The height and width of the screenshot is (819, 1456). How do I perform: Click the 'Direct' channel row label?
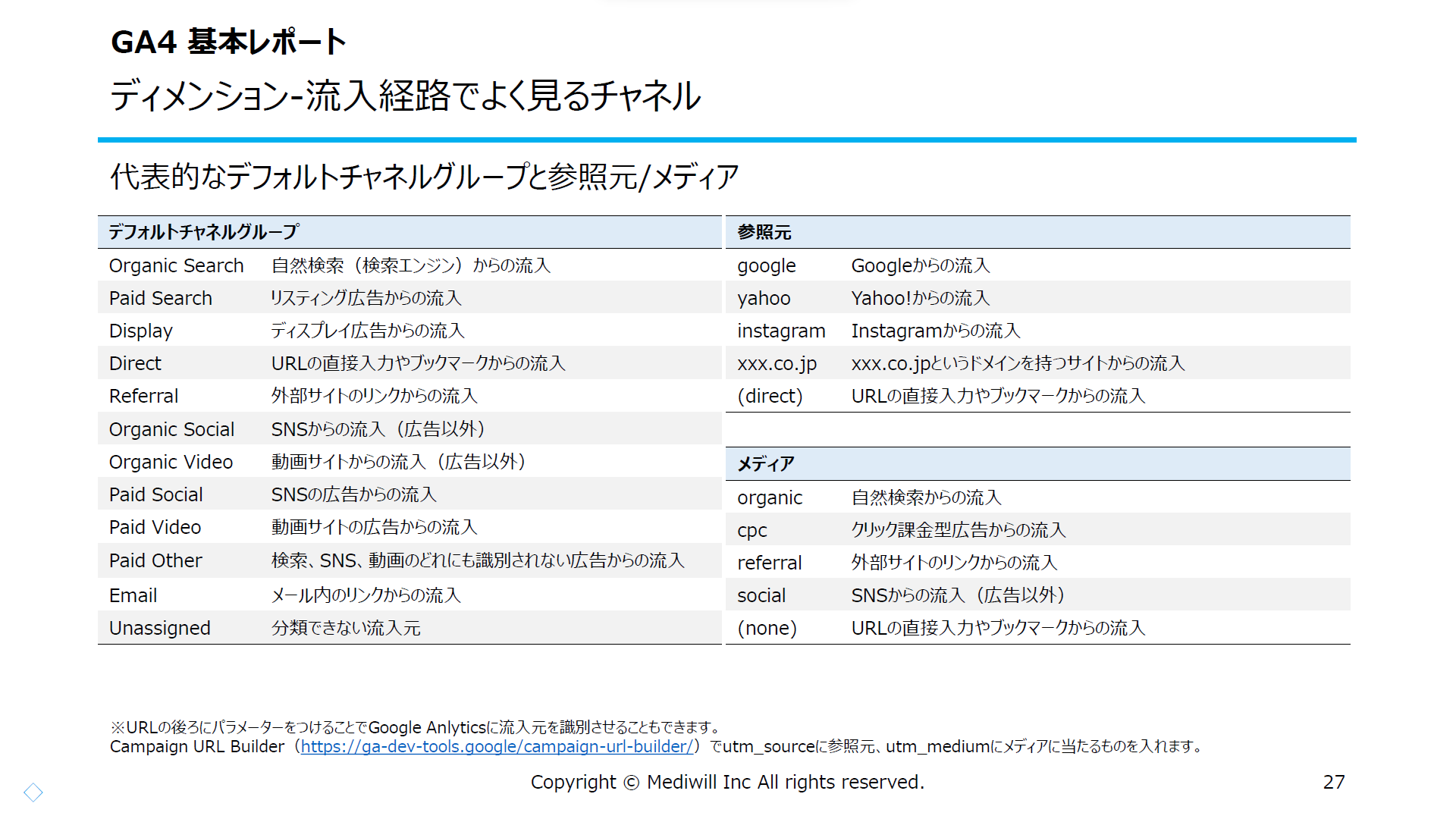(135, 363)
